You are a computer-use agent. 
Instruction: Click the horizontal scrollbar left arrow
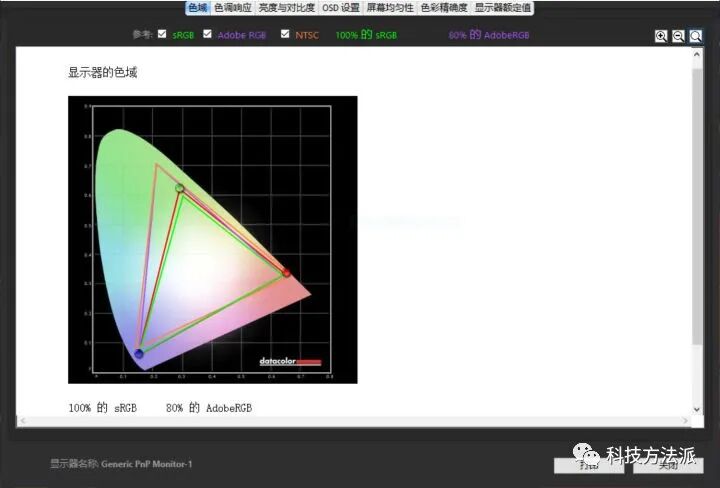tap(23, 421)
